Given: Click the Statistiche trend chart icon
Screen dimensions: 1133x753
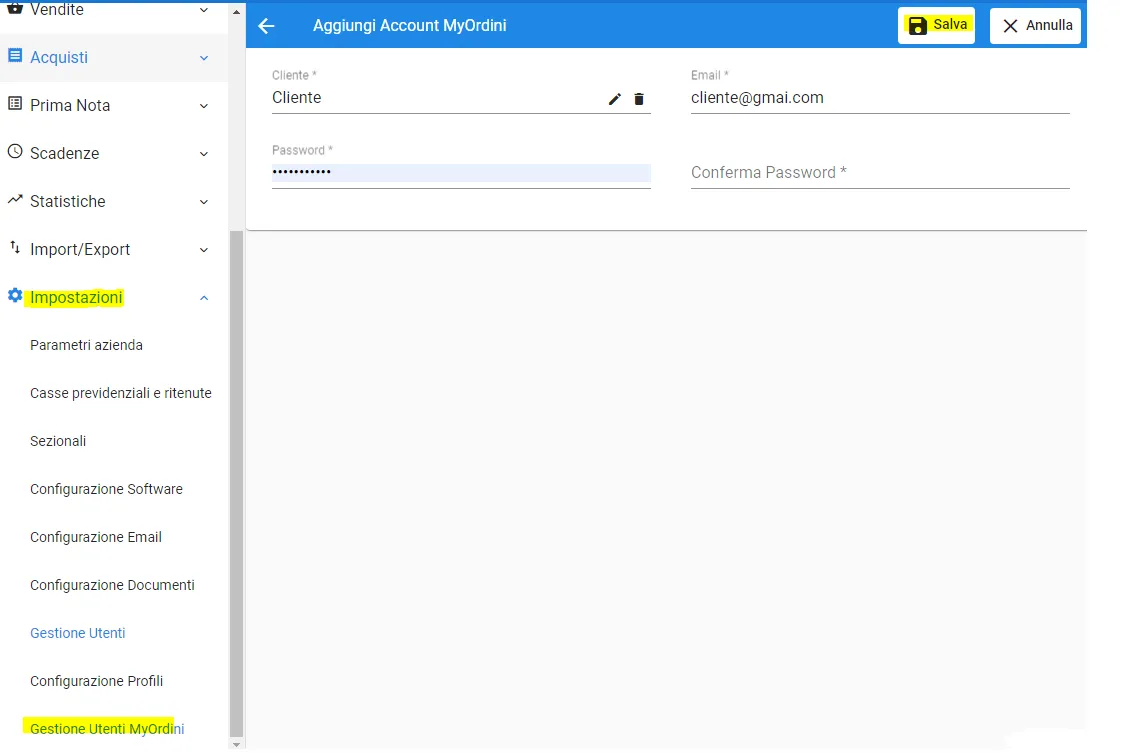Looking at the screenshot, I should tap(14, 199).
